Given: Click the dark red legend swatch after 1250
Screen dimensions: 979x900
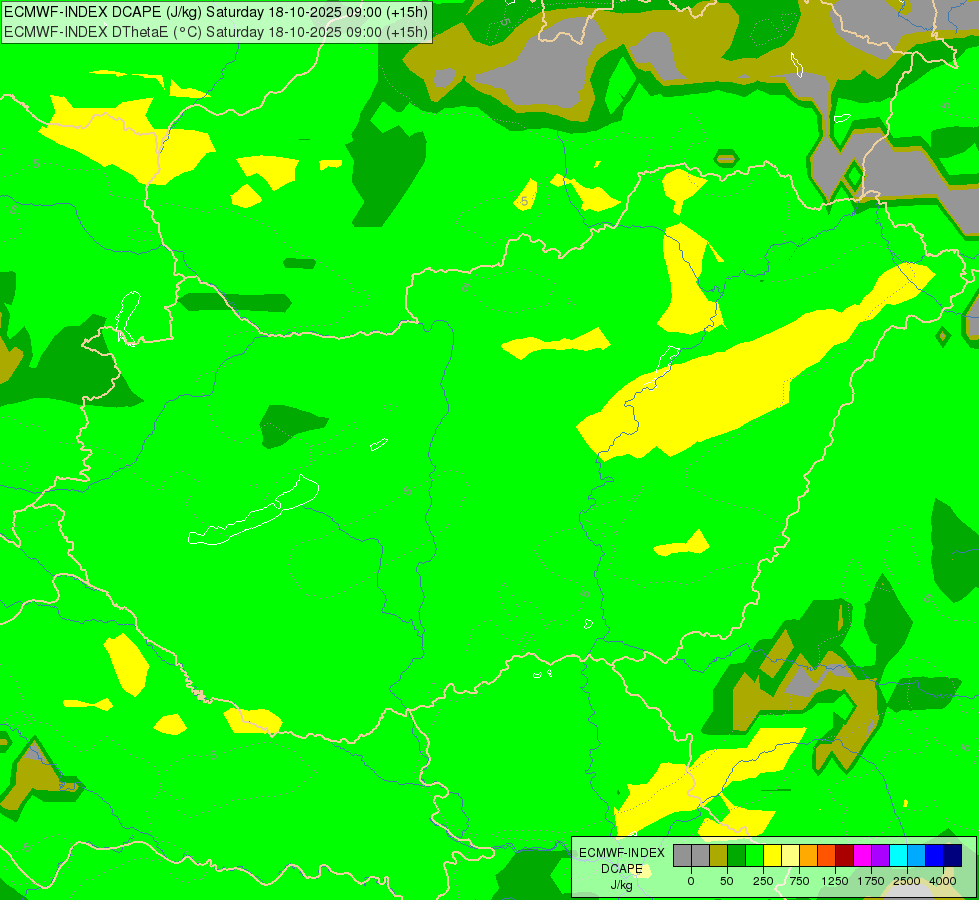Looking at the screenshot, I should click(845, 856).
